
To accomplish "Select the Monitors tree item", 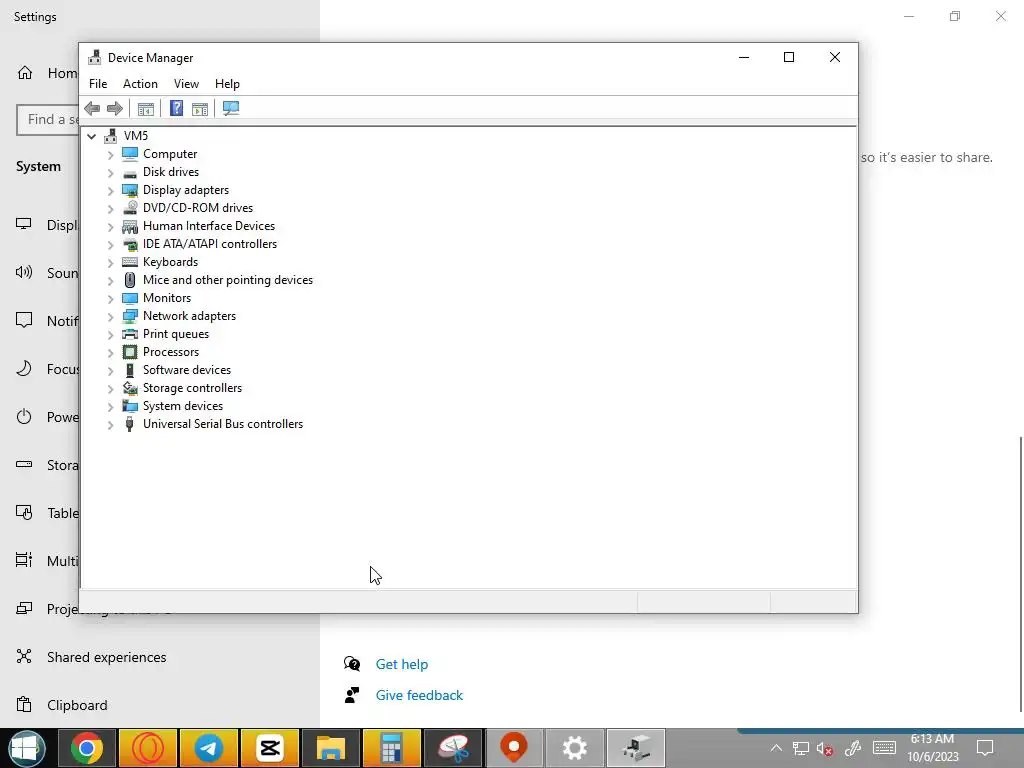I will click(167, 298).
